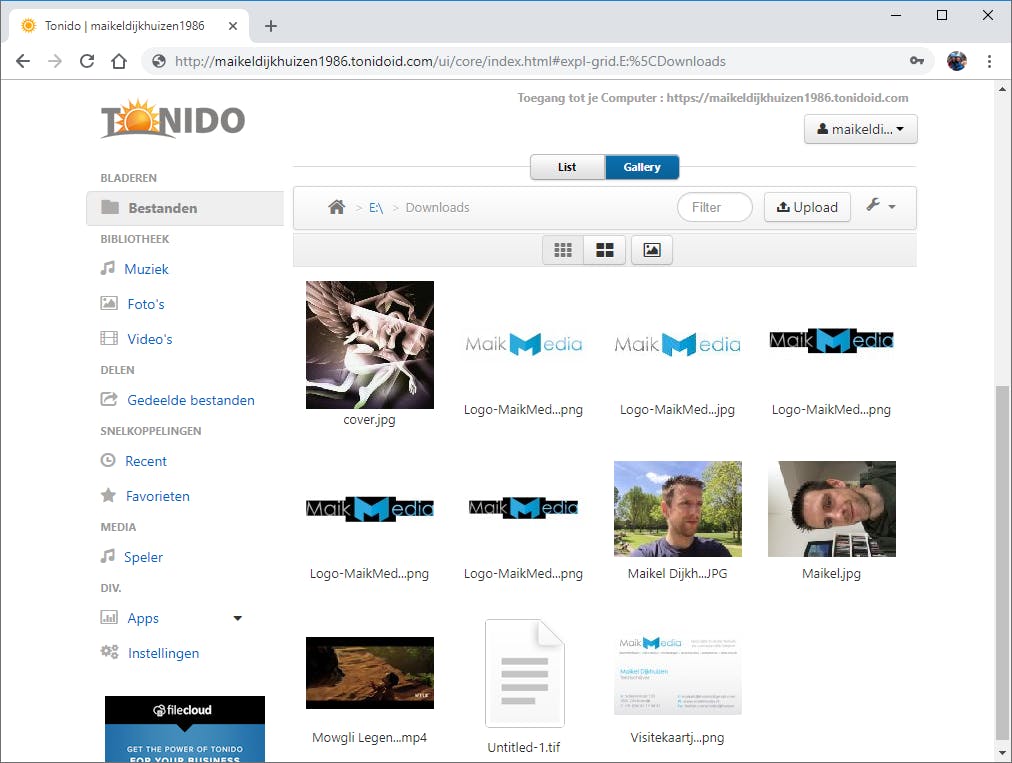Open Video's library
Viewport: 1012px width, 763px height.
(150, 339)
